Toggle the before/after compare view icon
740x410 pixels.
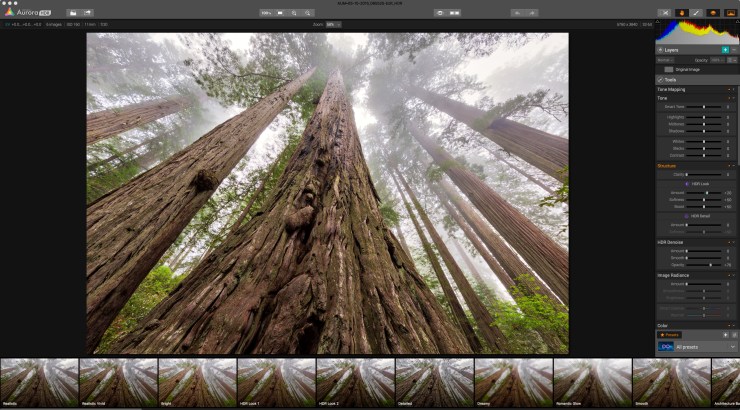click(x=454, y=13)
